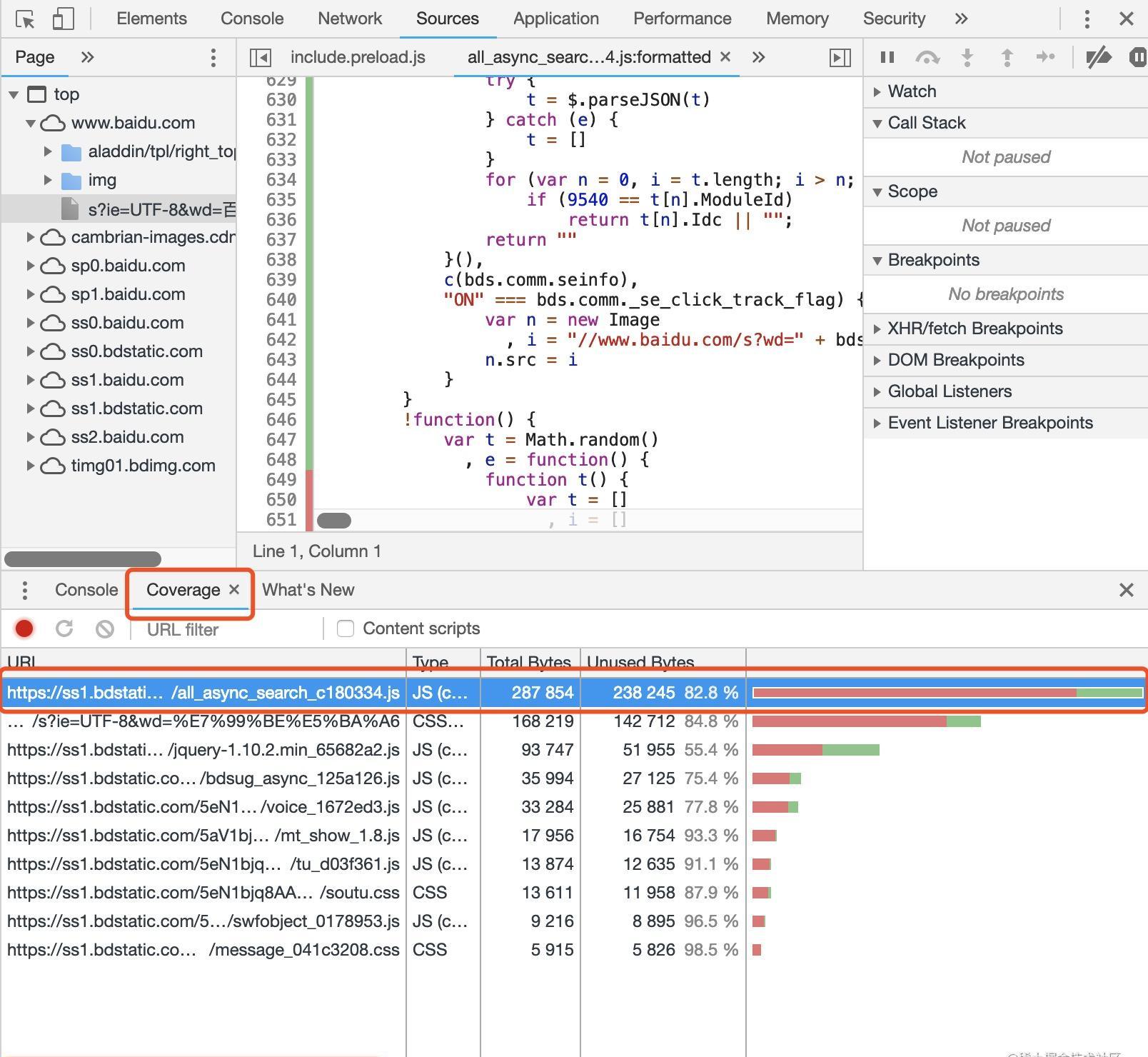Viewport: 1148px width, 1057px height.
Task: Open drawer three-dot menu
Action: (25, 590)
